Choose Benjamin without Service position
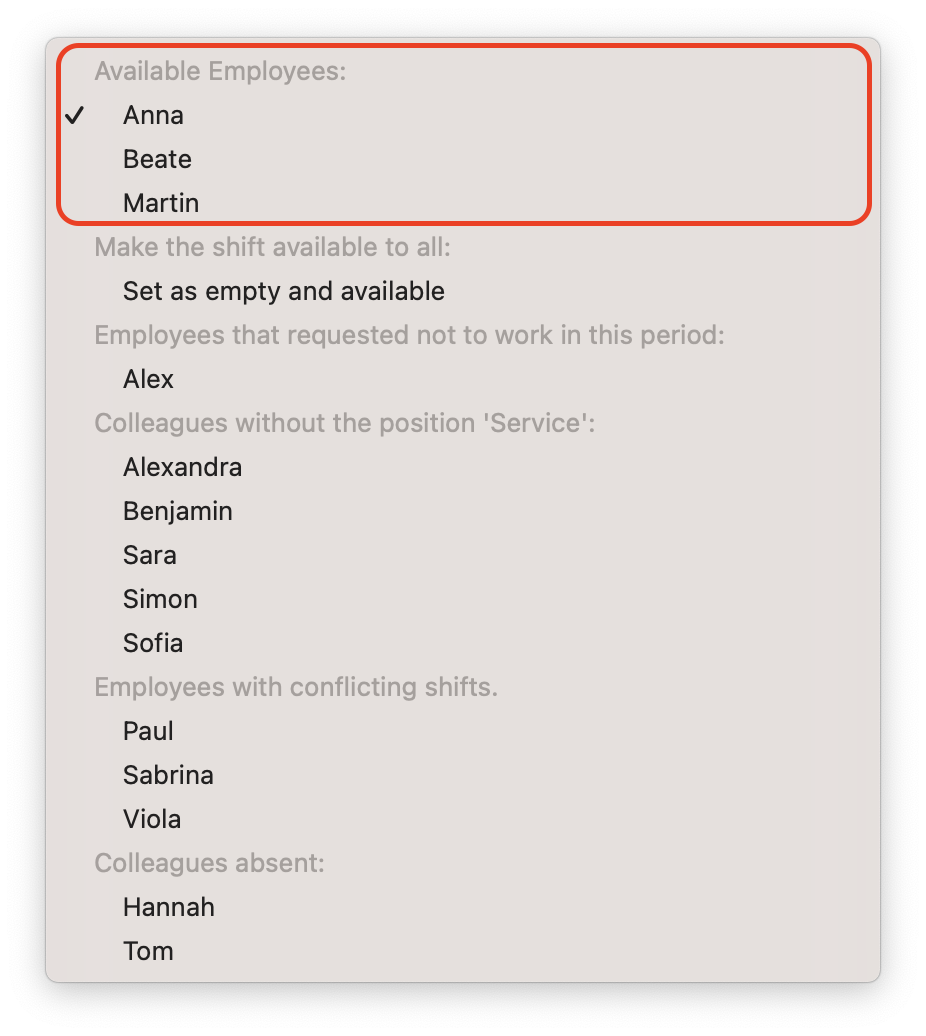This screenshot has height=1036, width=926. click(x=462, y=511)
